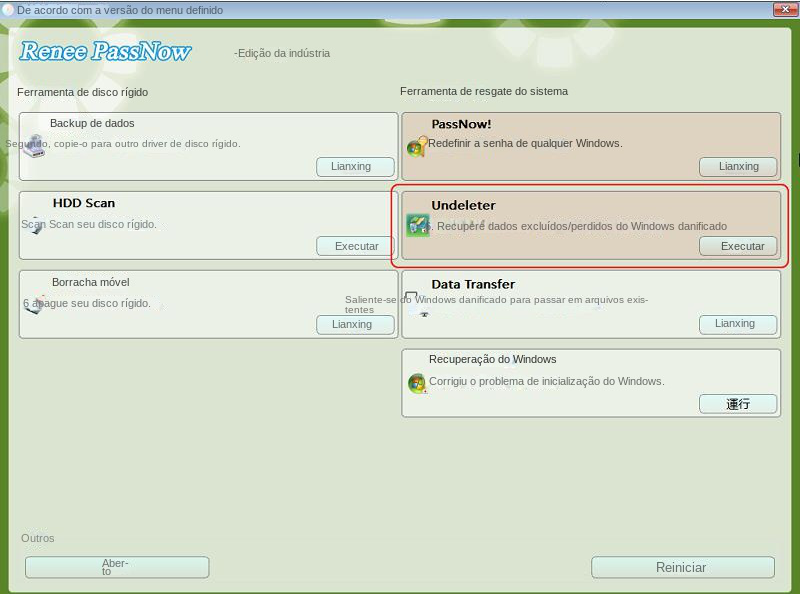Click the Undeleter recovery icon
The height and width of the screenshot is (594, 800).
[418, 226]
